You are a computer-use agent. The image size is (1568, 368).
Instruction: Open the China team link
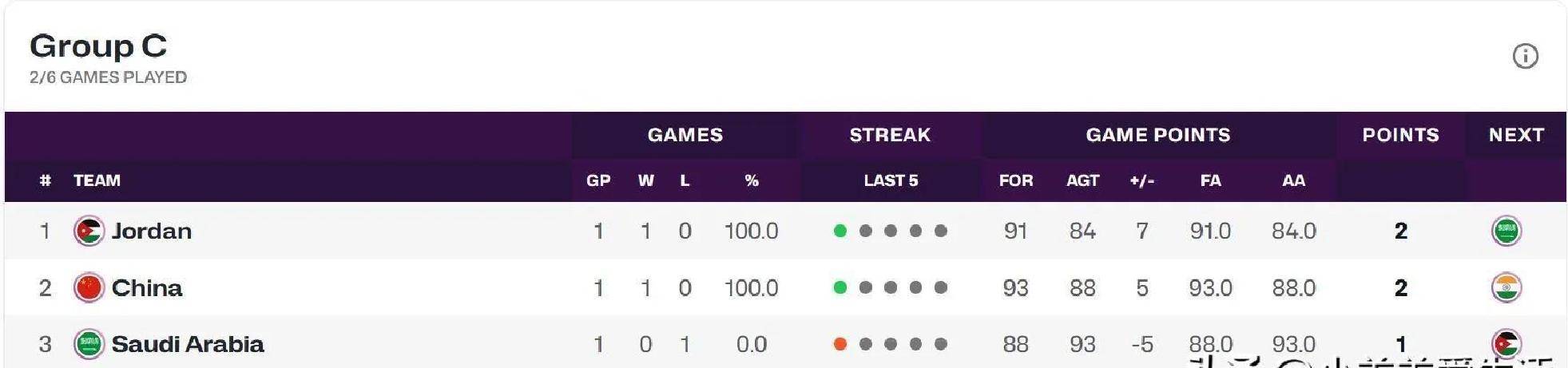(146, 288)
